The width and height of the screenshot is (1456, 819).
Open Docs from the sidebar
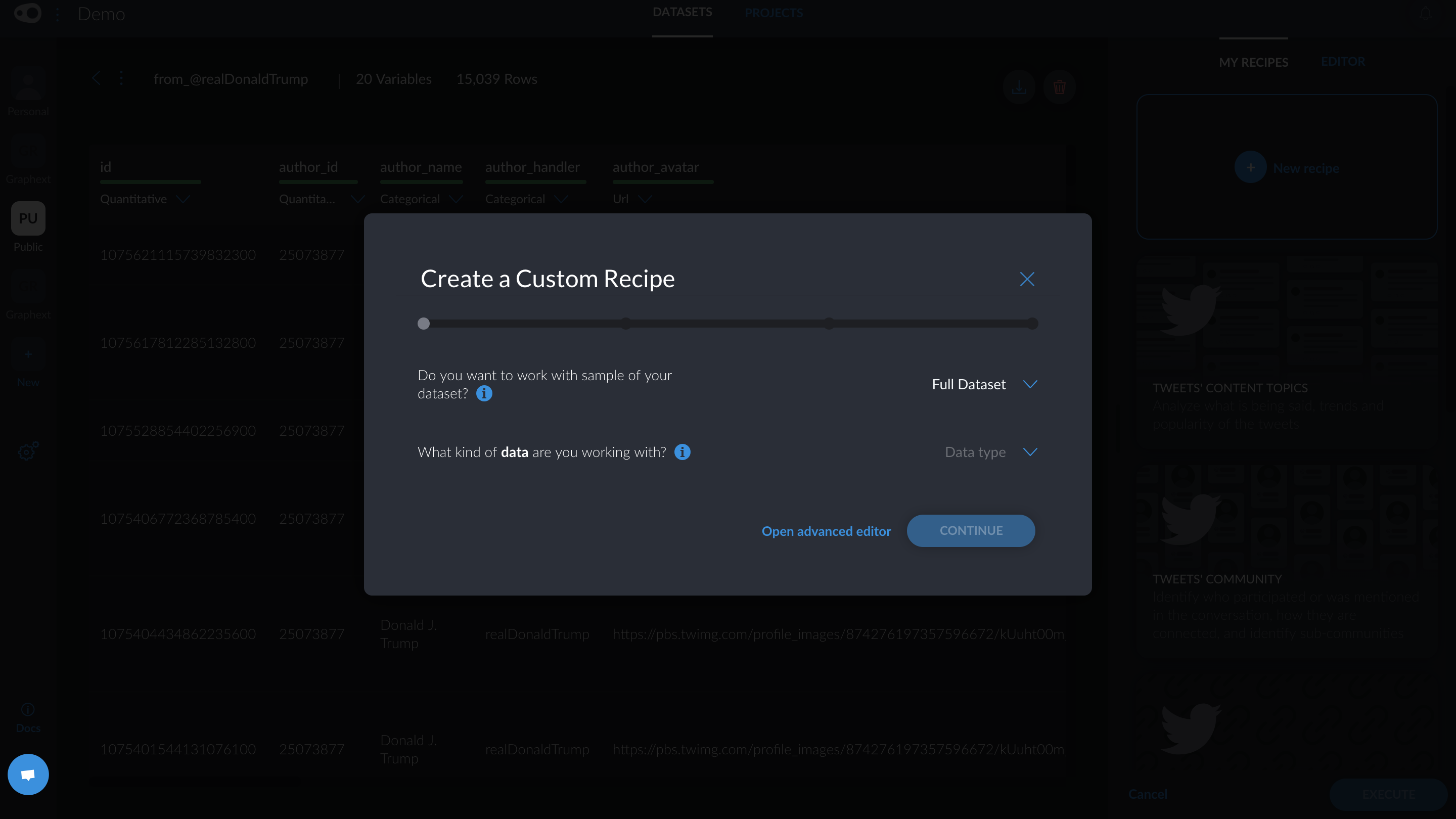28,717
